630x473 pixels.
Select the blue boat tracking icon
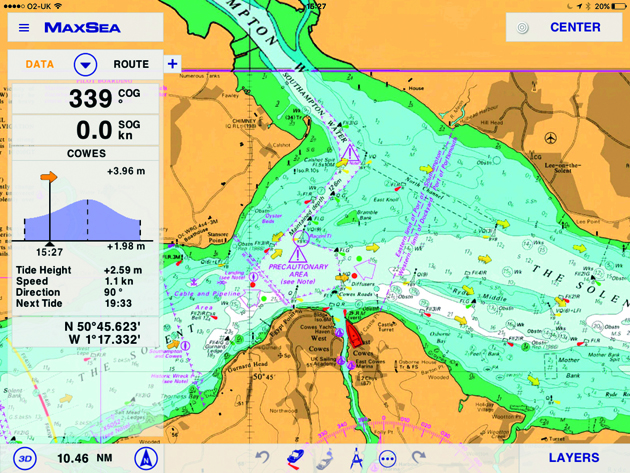tap(295, 459)
